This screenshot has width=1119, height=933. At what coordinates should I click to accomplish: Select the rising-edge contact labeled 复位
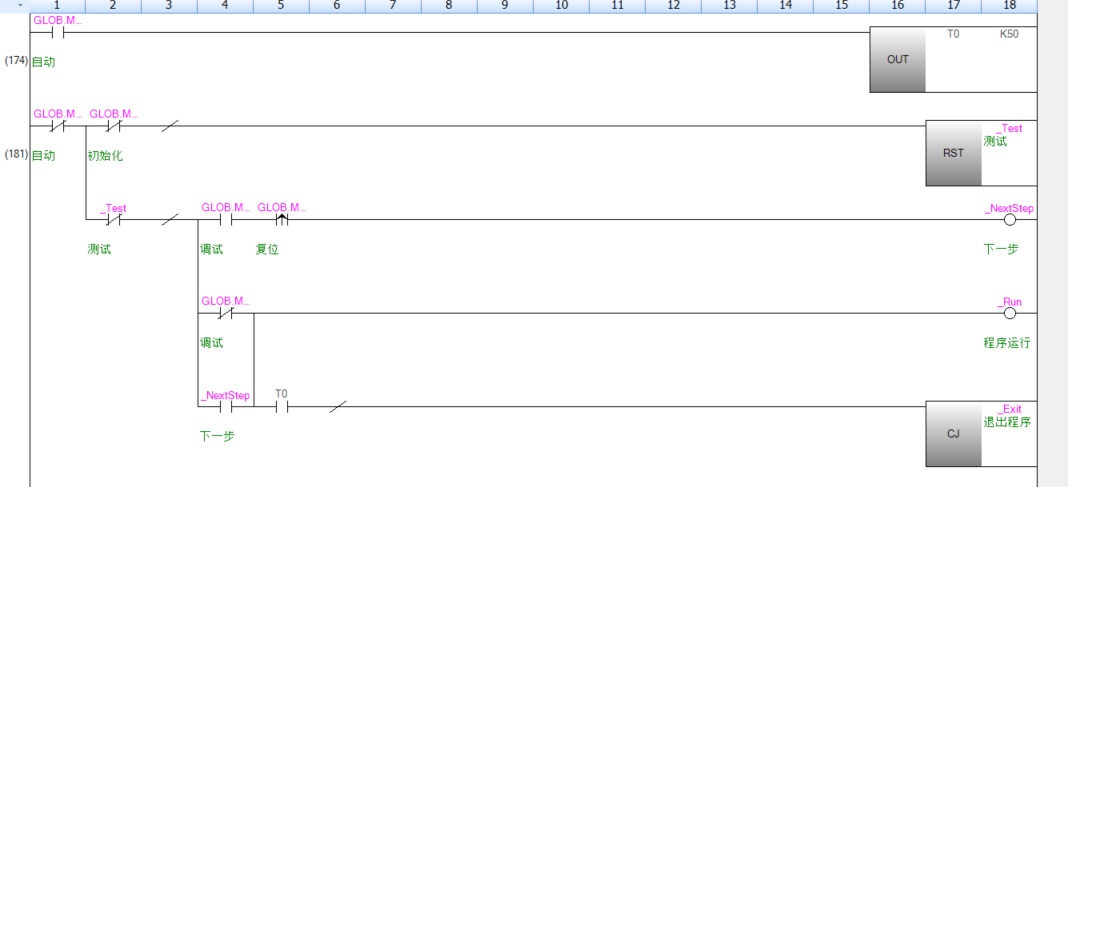click(x=281, y=220)
